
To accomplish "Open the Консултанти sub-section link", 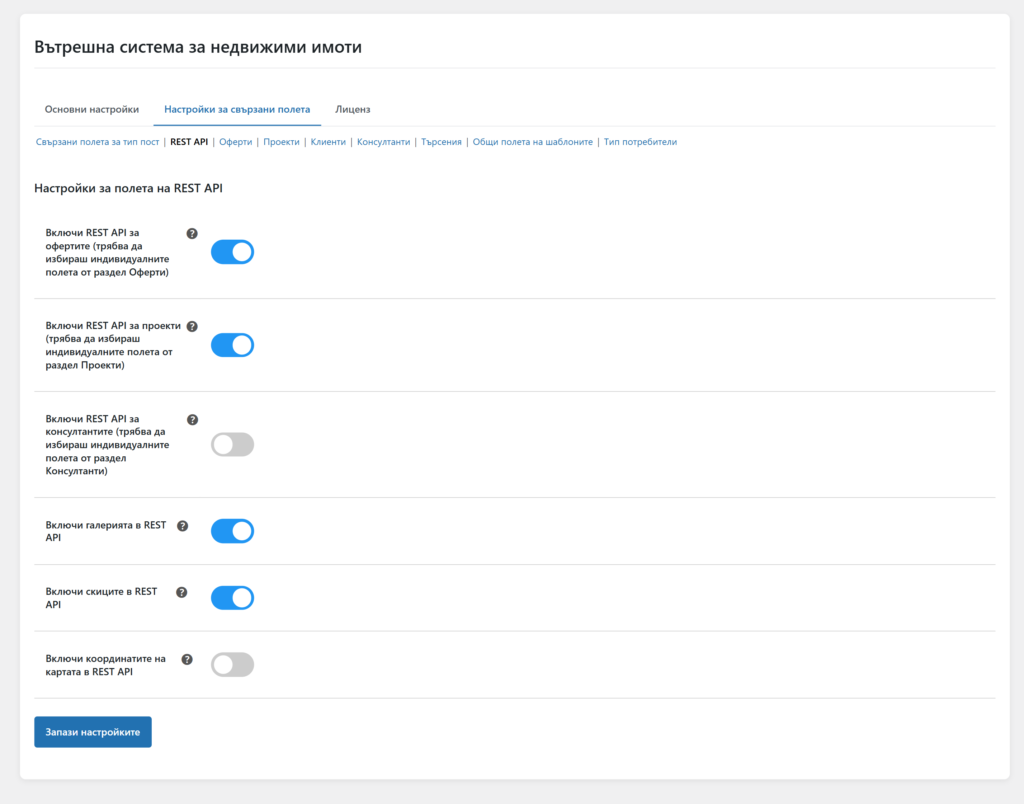I will point(384,142).
